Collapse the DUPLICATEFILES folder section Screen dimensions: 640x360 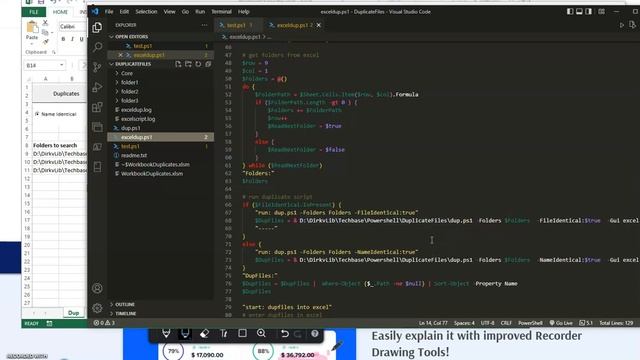(x=111, y=64)
